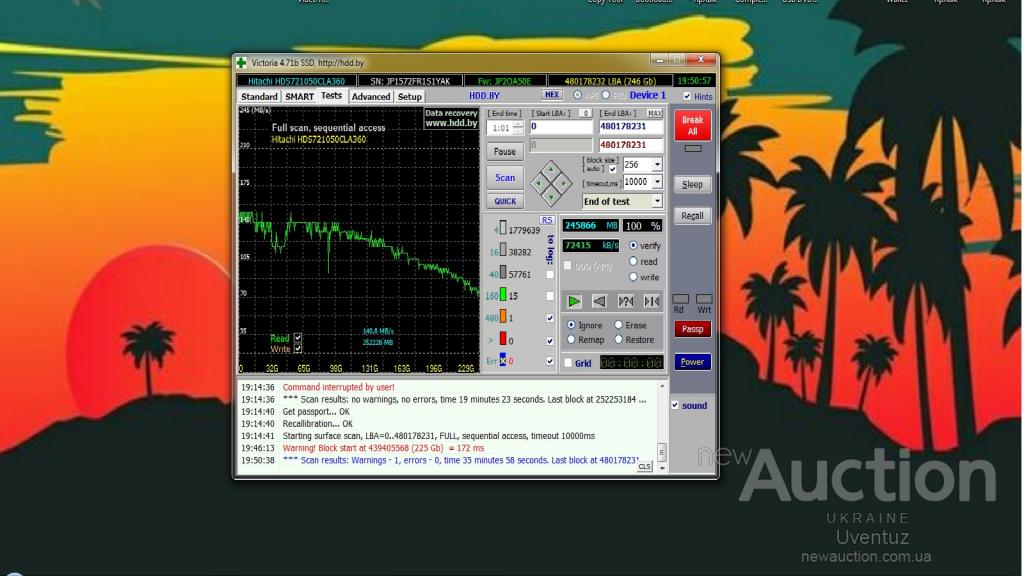Click the down arrow on the diamond navigator
The height and width of the screenshot is (576, 1024).
tap(551, 197)
